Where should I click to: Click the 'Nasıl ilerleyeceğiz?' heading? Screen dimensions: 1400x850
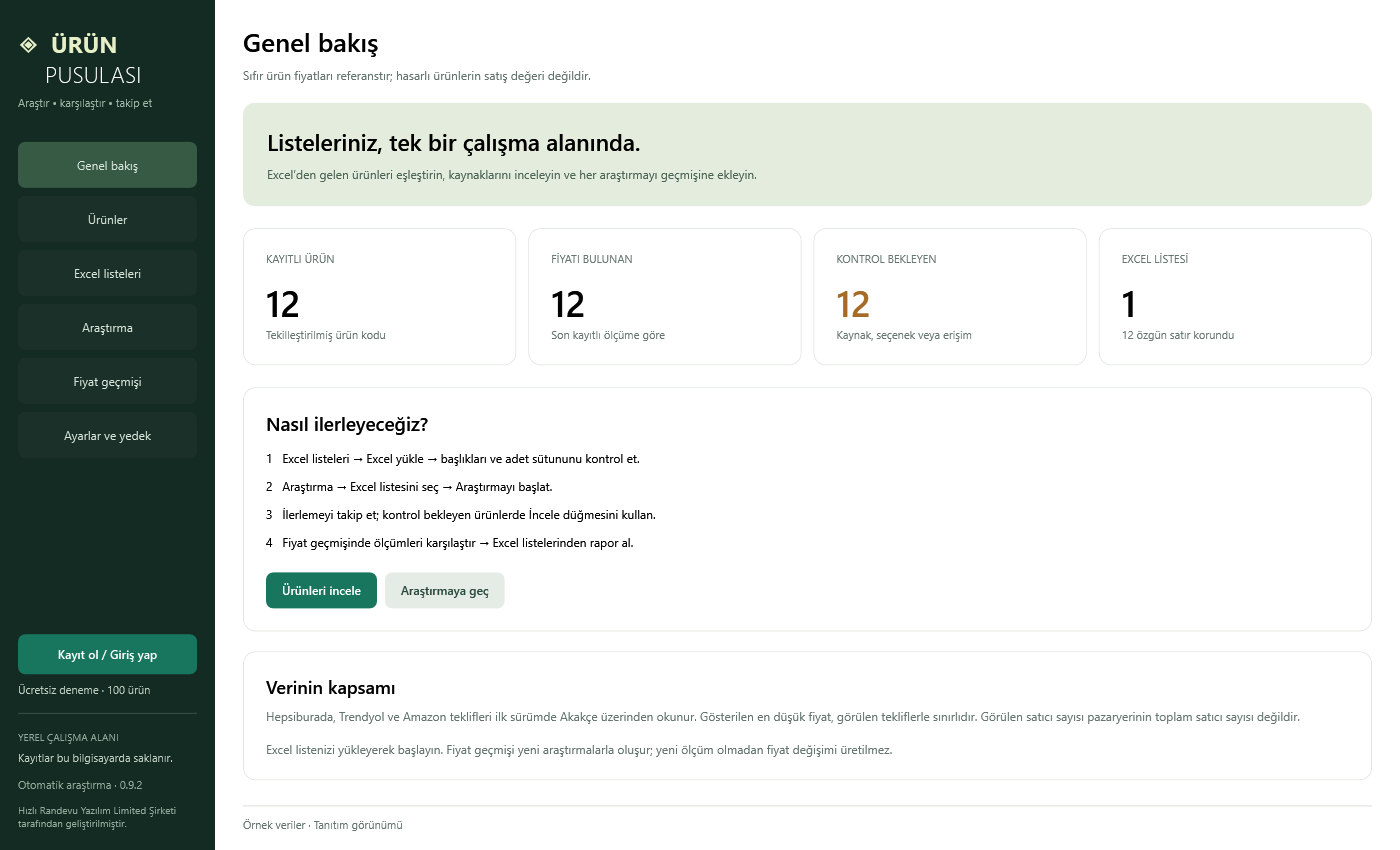[x=347, y=424]
